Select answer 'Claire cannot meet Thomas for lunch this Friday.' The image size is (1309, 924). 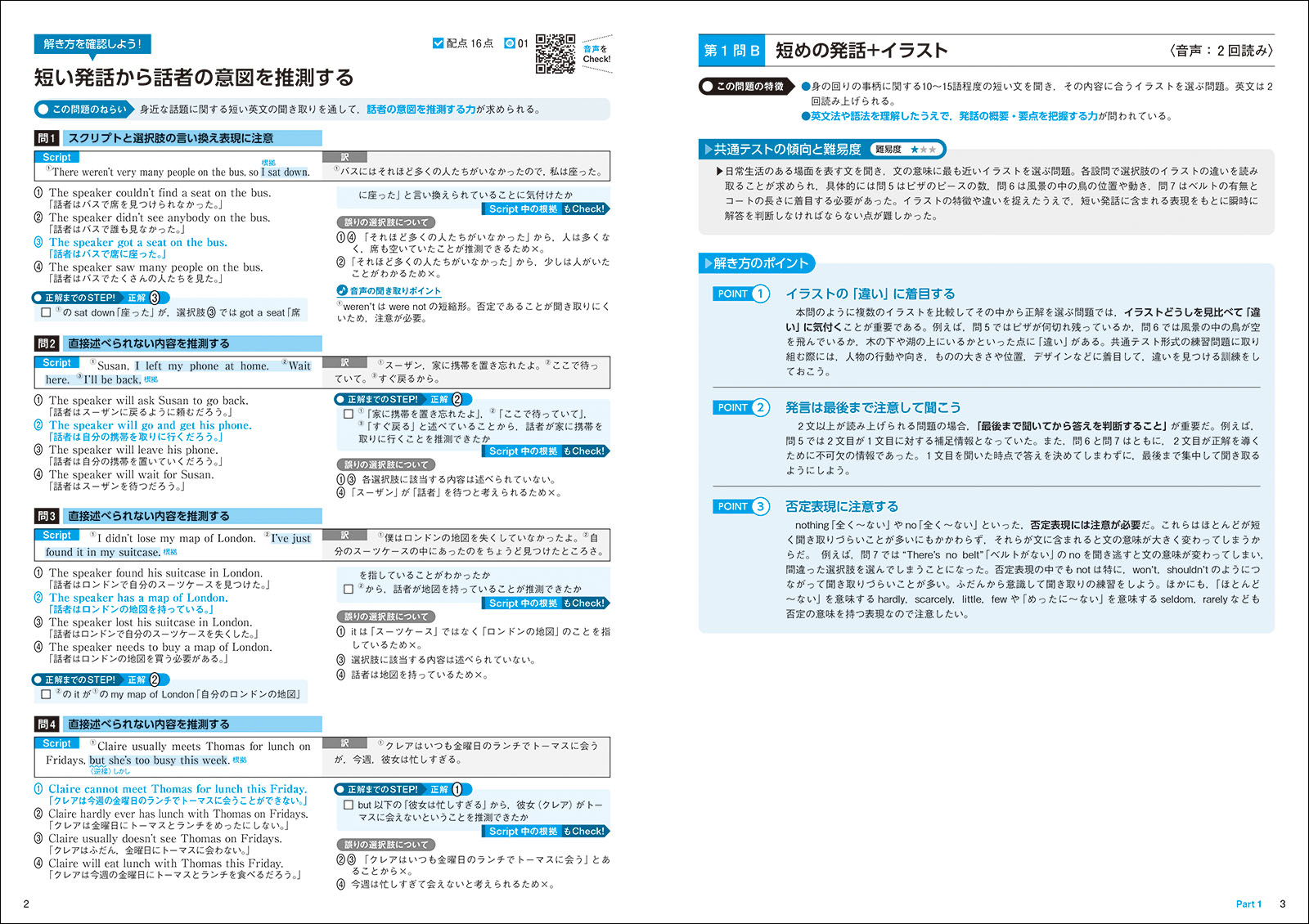178,789
